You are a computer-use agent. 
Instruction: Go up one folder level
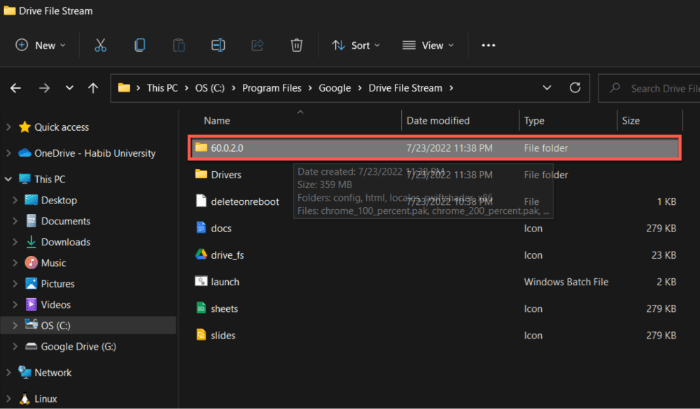click(x=93, y=88)
